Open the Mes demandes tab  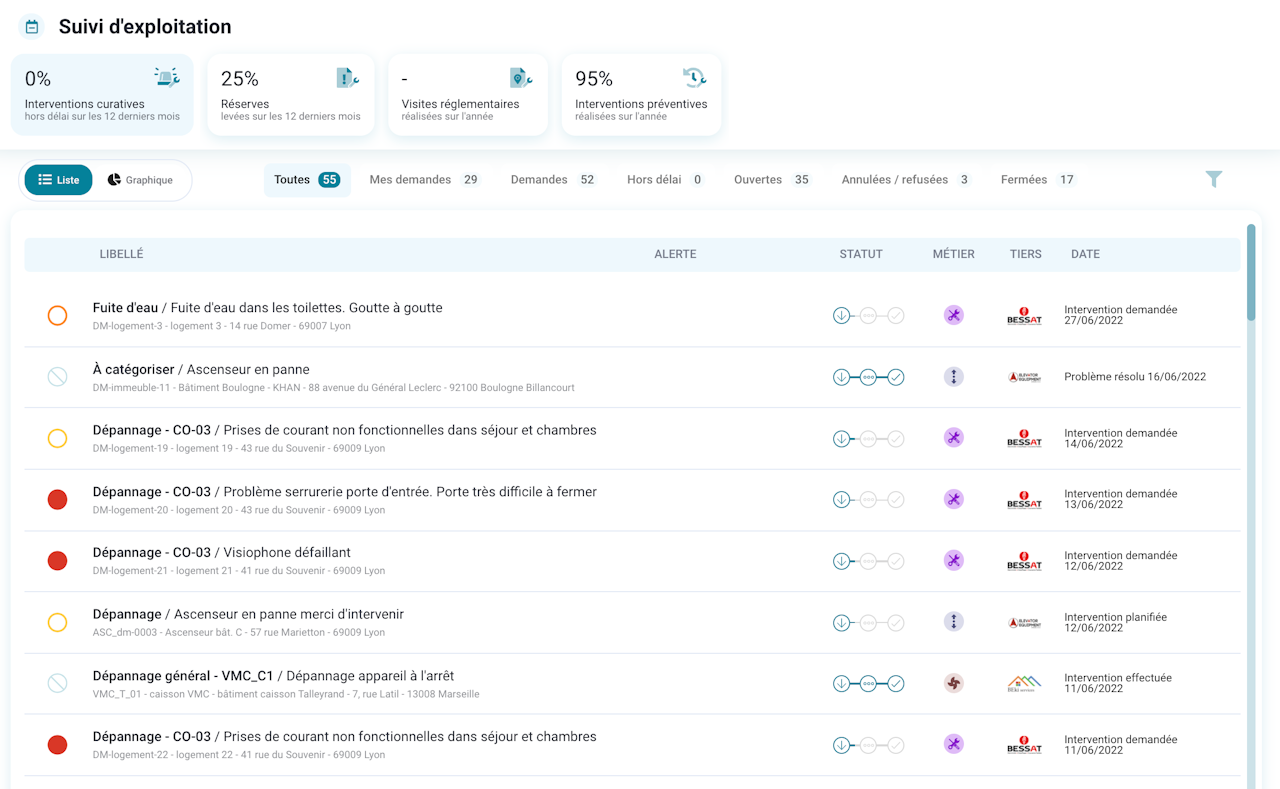tap(424, 180)
